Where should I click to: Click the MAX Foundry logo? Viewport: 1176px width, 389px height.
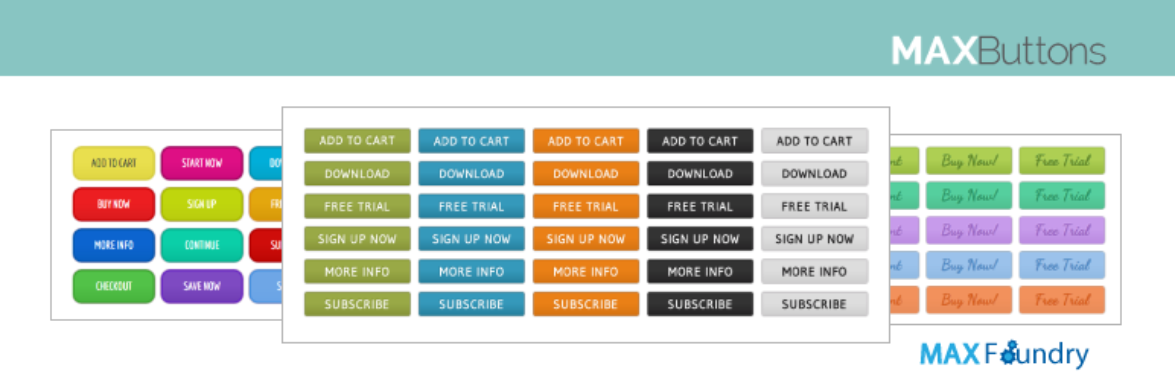coord(1004,354)
